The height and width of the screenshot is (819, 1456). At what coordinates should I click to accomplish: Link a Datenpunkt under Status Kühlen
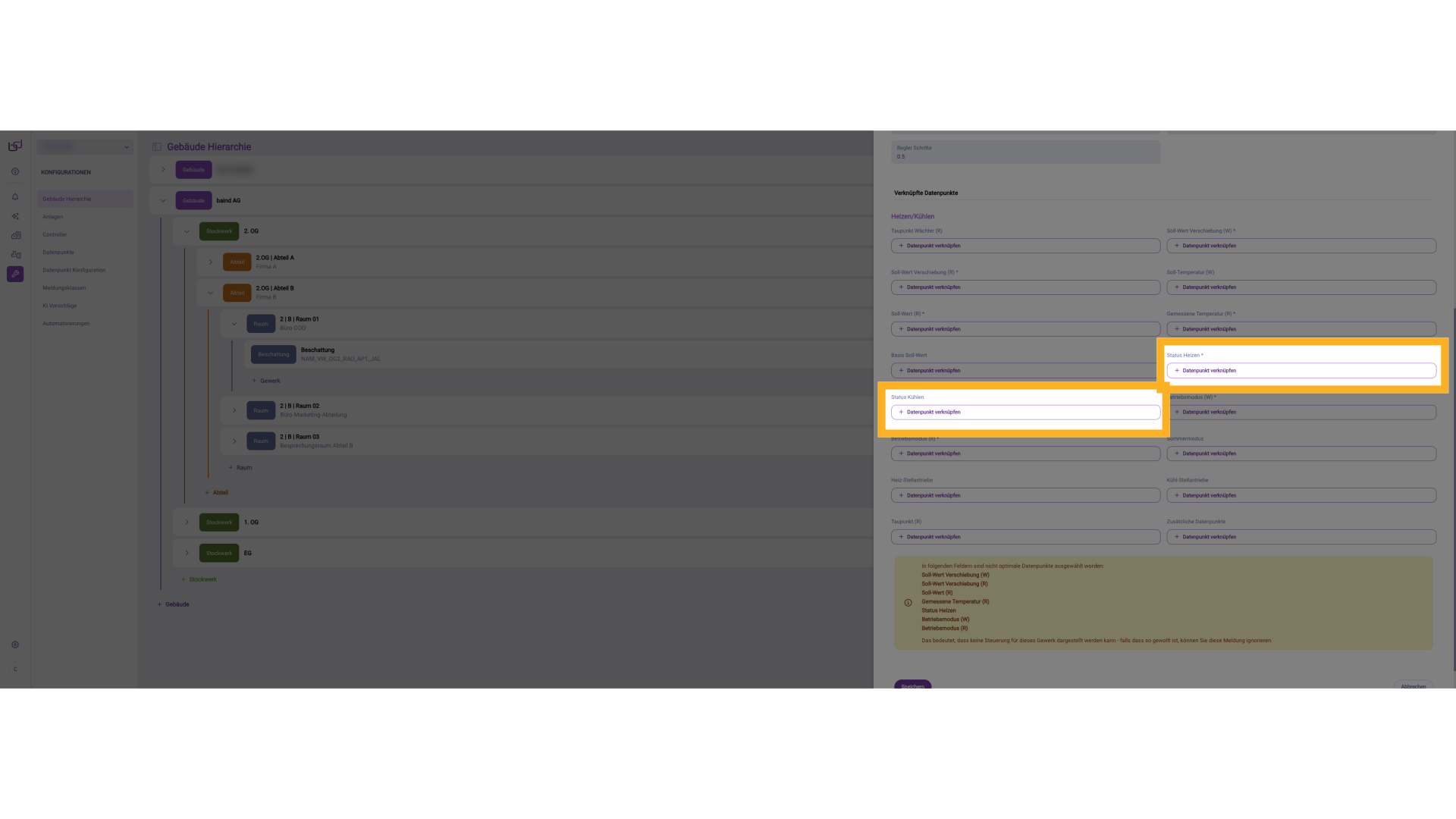[x=1025, y=412]
